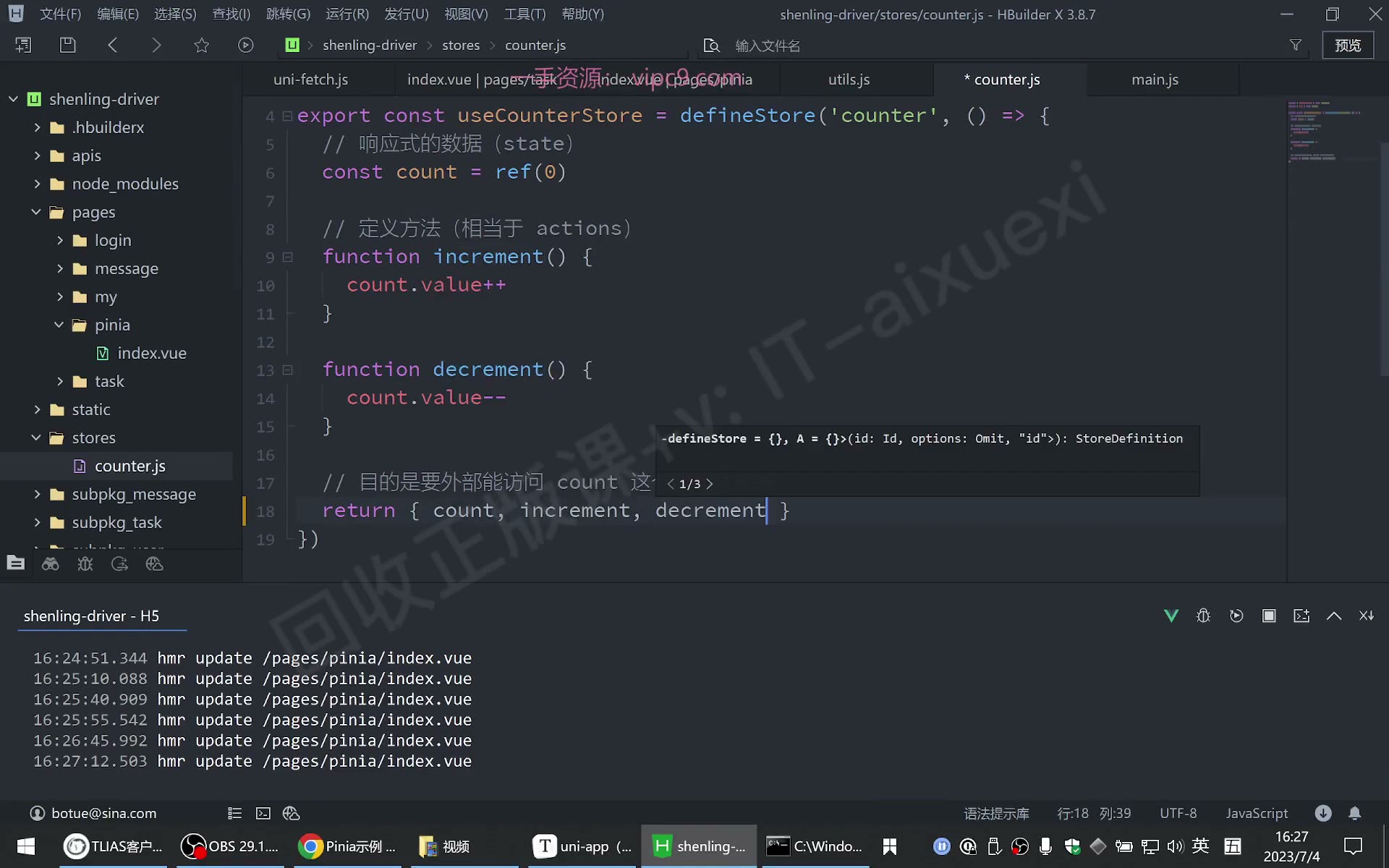This screenshot has width=1389, height=868.
Task: Go forward with the right arrow icon
Action: [x=156, y=45]
